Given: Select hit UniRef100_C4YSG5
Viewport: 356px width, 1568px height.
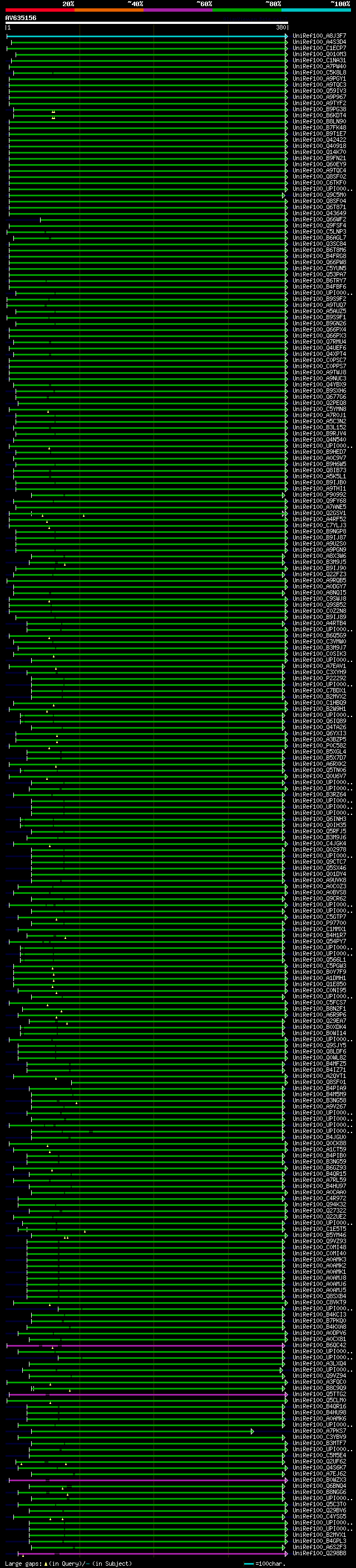Looking at the screenshot, I should (319, 1516).
